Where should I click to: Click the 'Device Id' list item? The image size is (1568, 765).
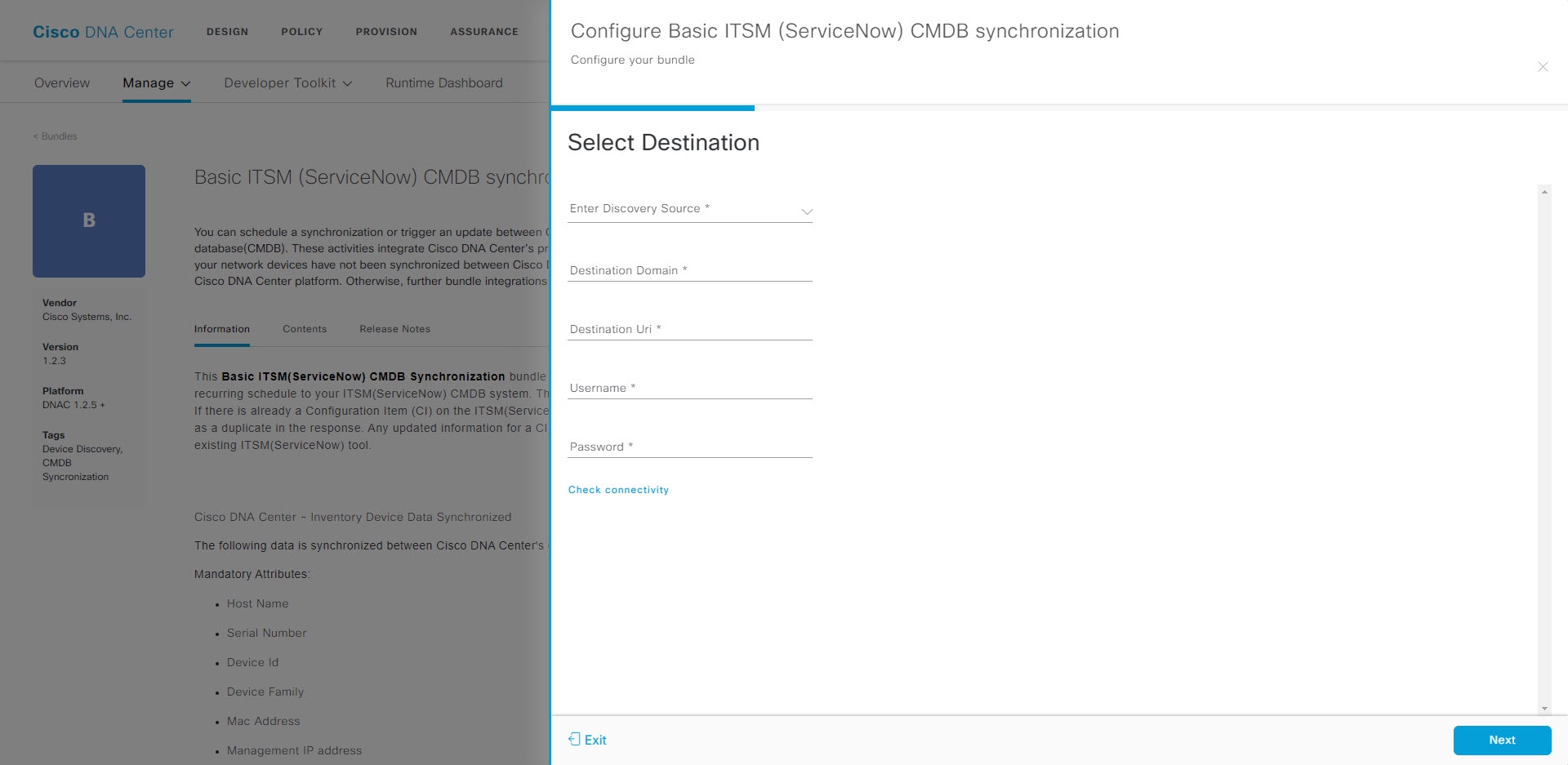tap(253, 662)
